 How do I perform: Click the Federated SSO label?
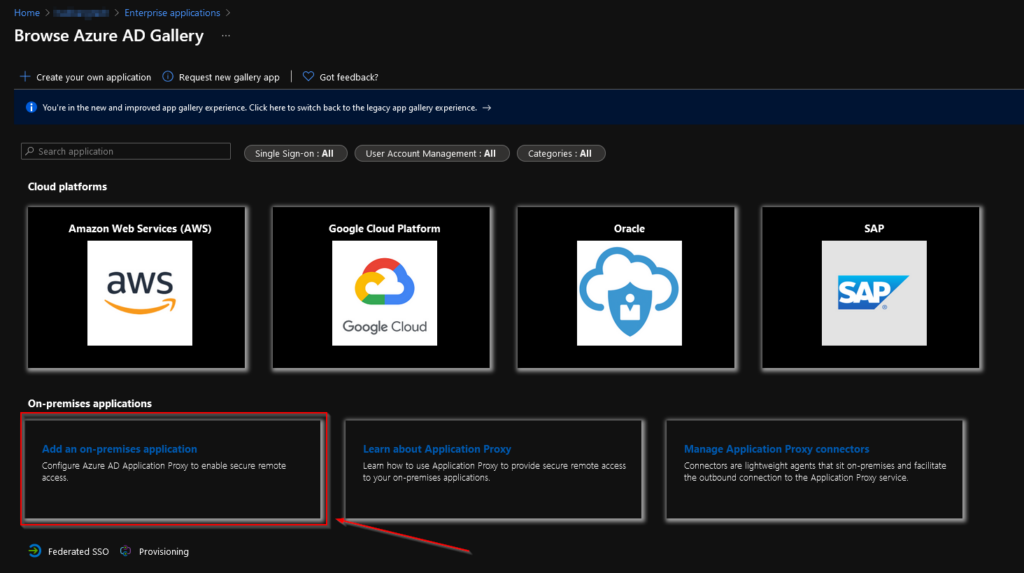78,551
